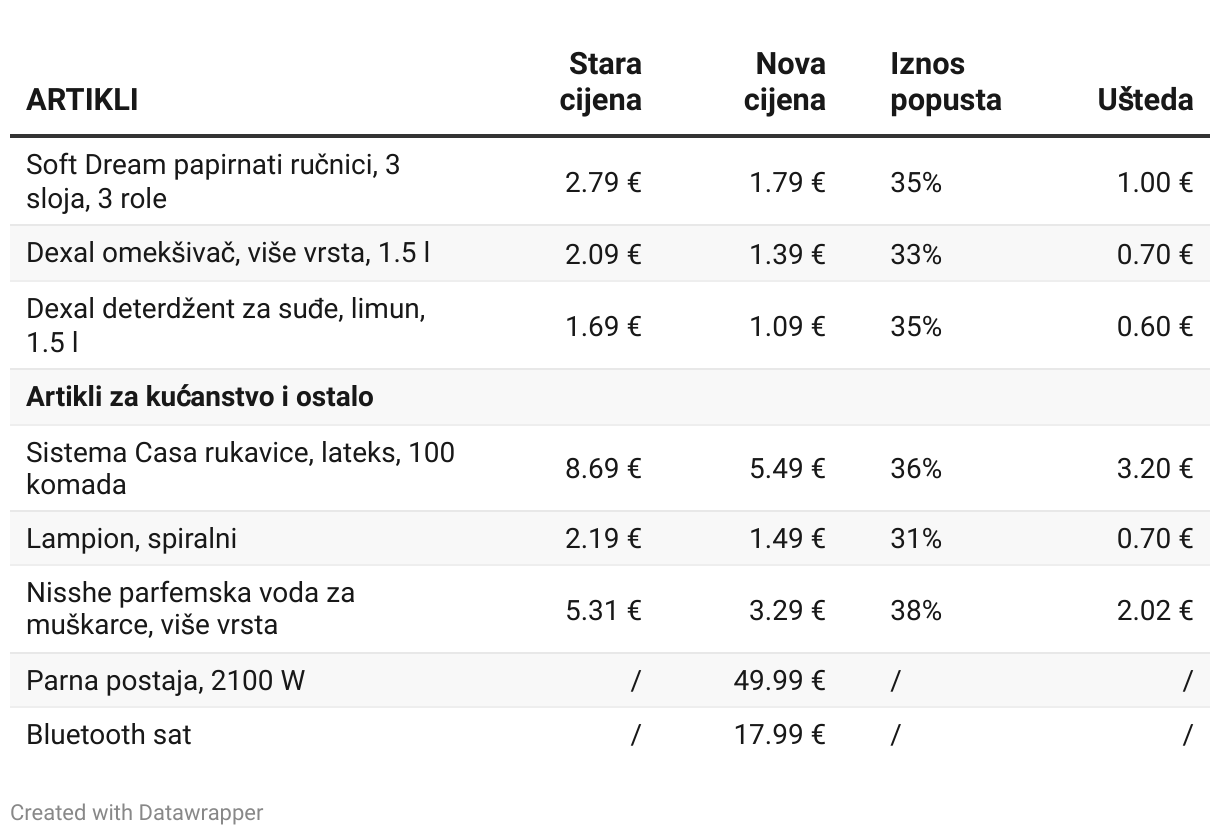Image resolution: width=1220 pixels, height=836 pixels.
Task: Click the Stara cijena column header
Action: pyautogui.click(x=600, y=82)
